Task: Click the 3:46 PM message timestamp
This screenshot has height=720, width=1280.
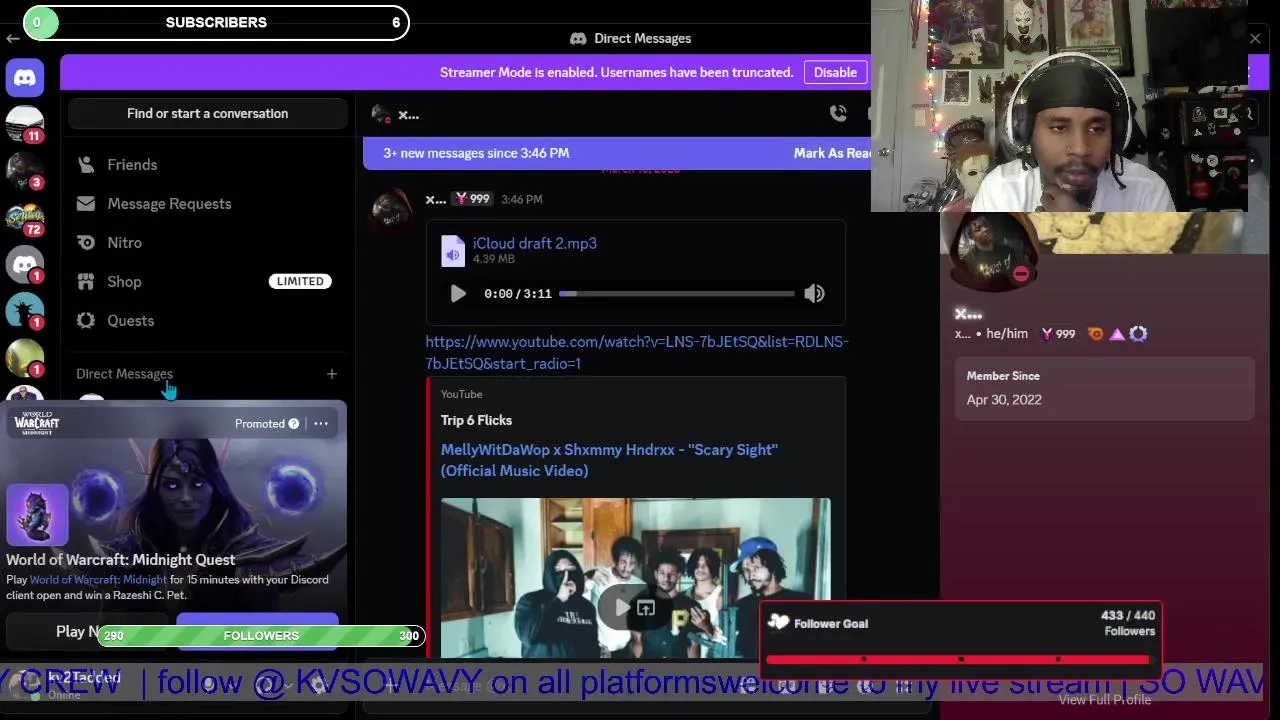Action: coord(521,200)
